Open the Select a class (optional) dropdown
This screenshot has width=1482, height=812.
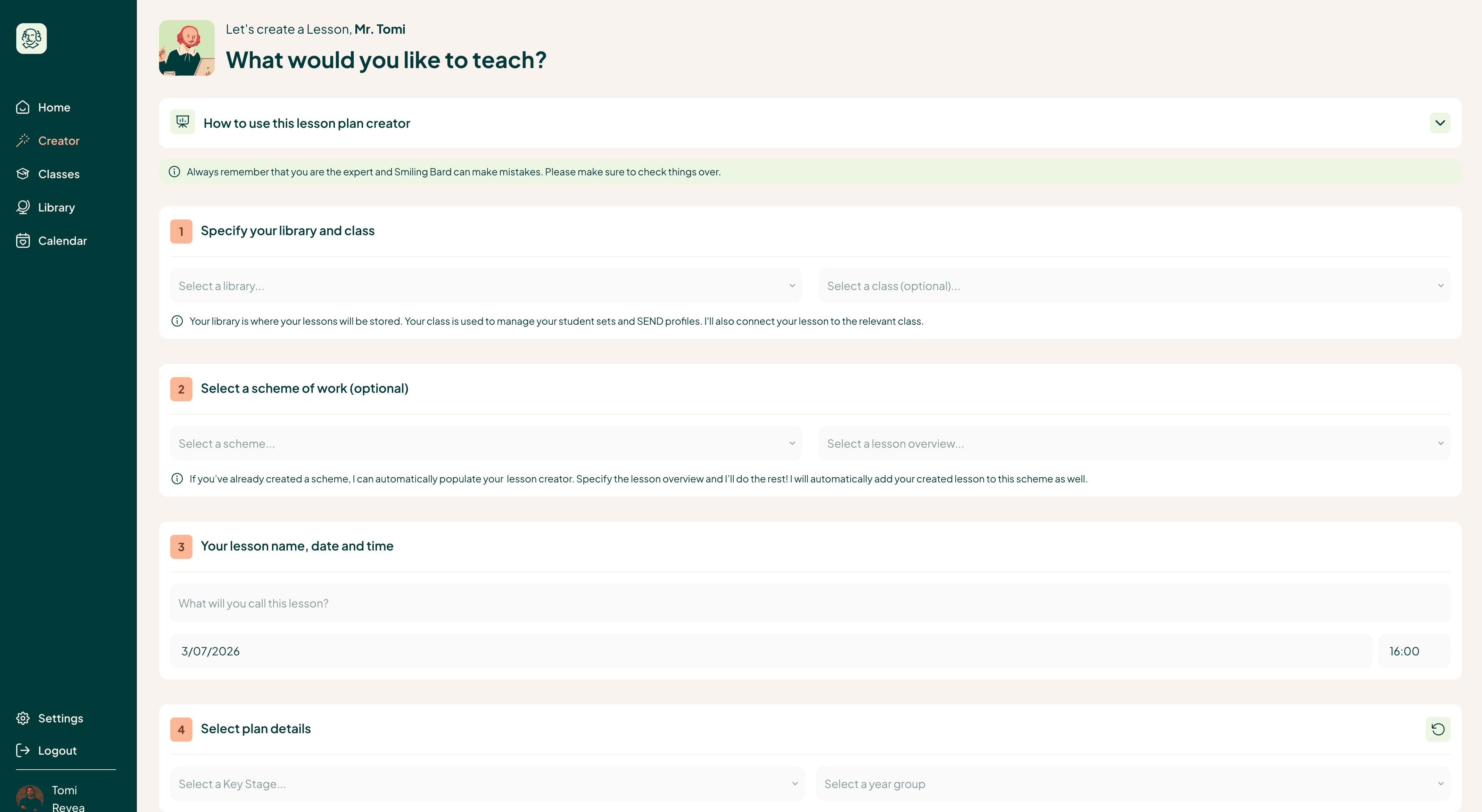click(1134, 286)
